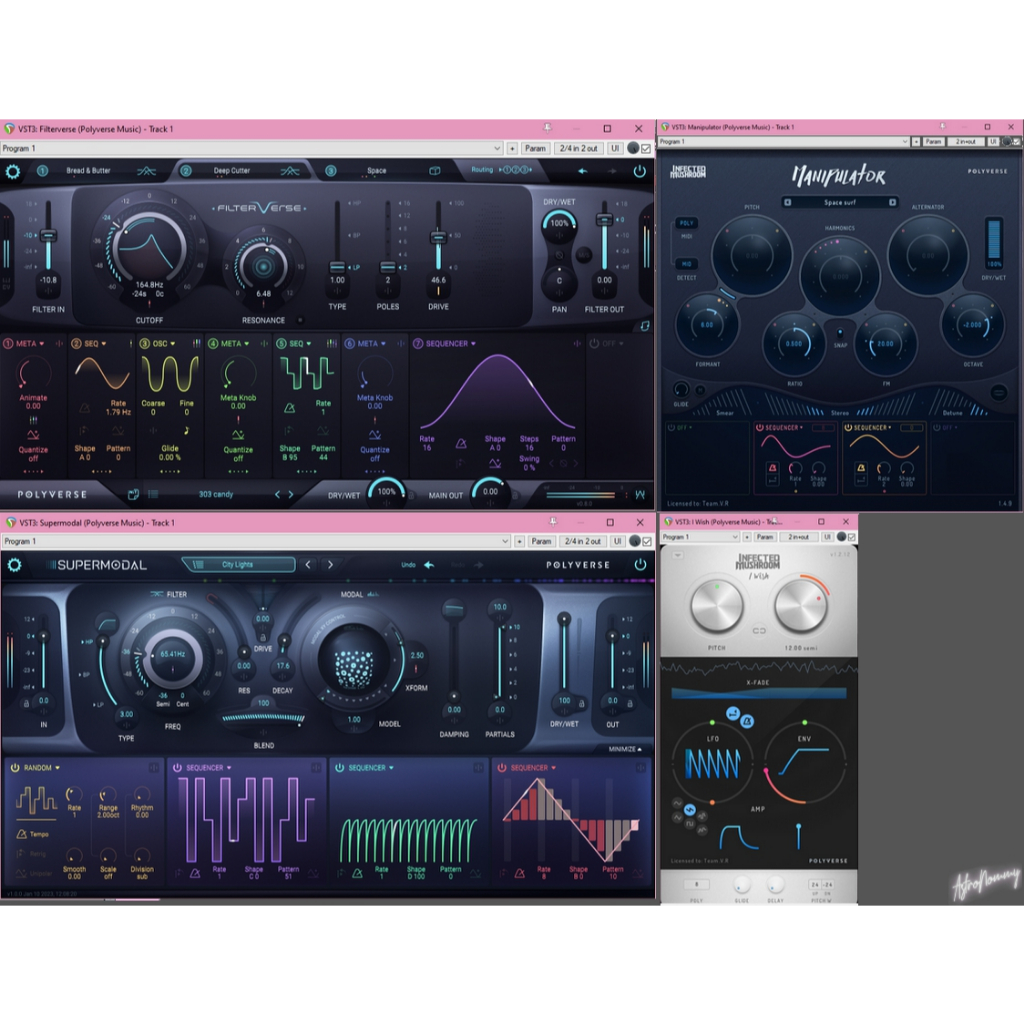Image resolution: width=1024 pixels, height=1024 pixels.
Task: Open Filterverse preset save icon near 303 candy
Action: tap(133, 494)
